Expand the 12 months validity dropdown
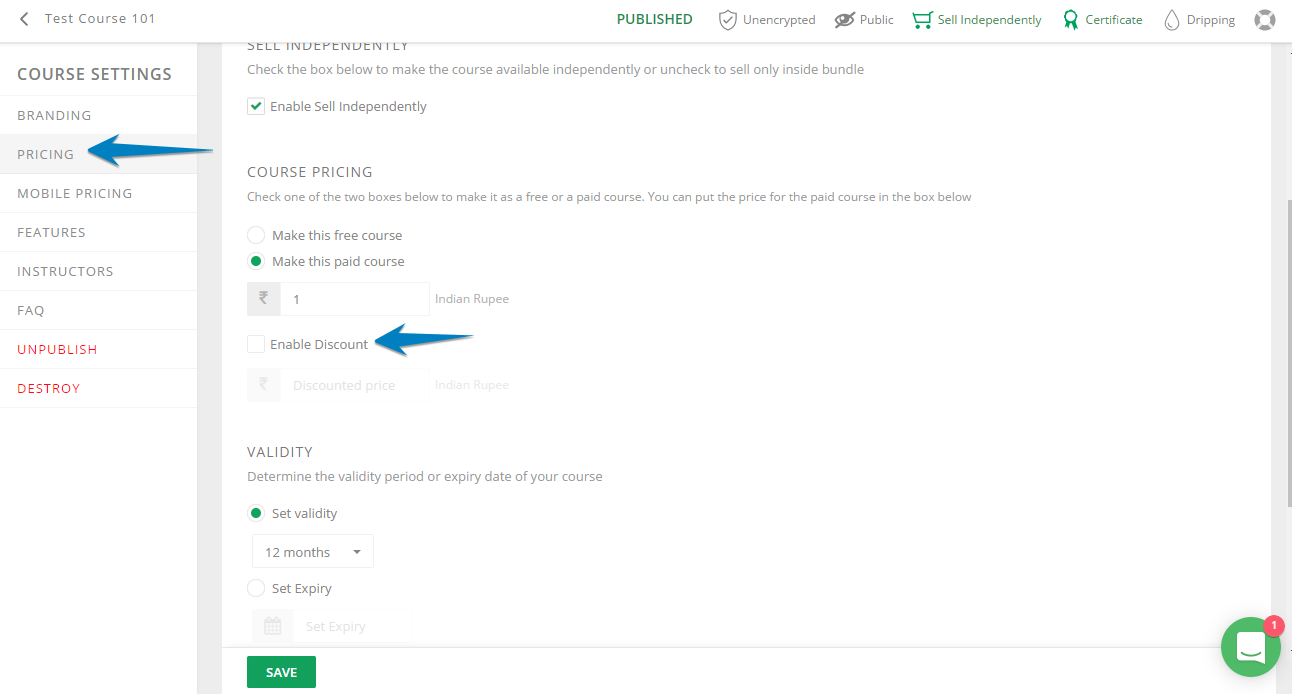1292x694 pixels. click(313, 552)
